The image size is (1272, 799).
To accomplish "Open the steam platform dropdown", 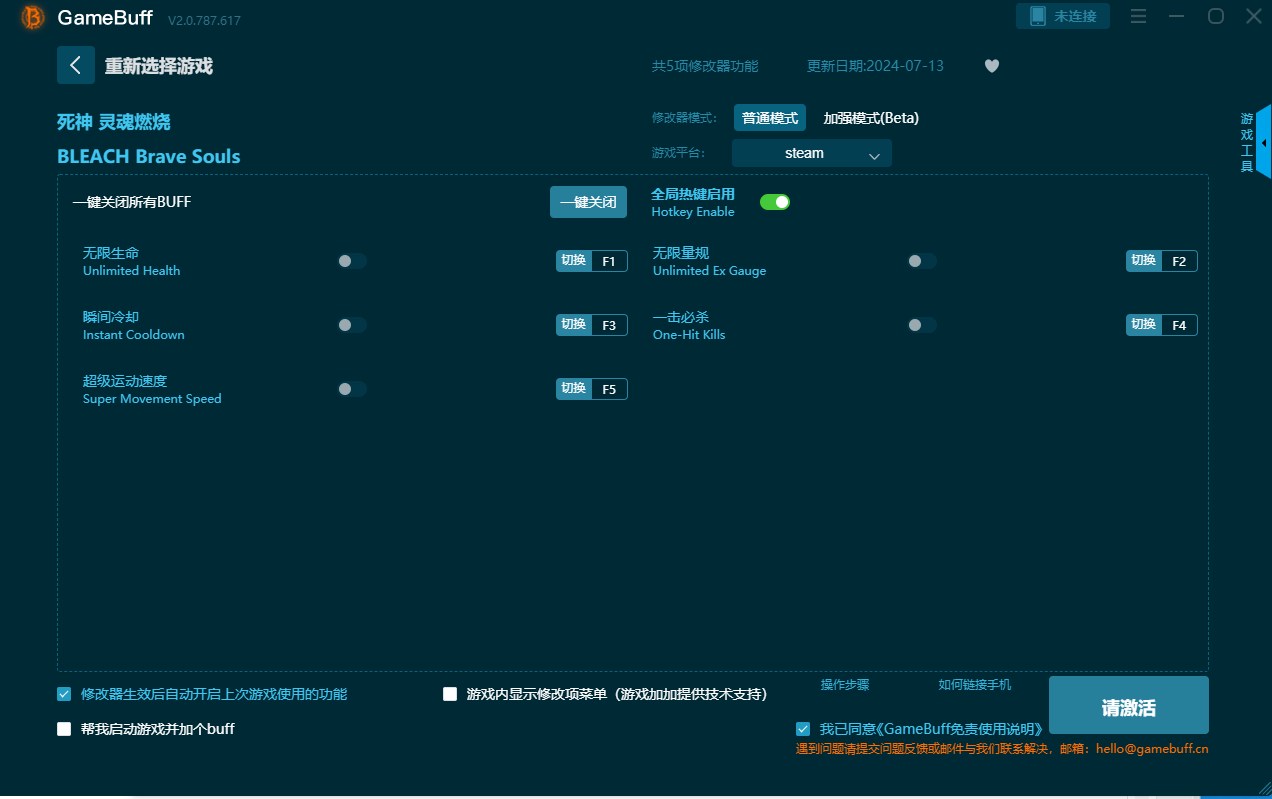I will click(x=811, y=153).
